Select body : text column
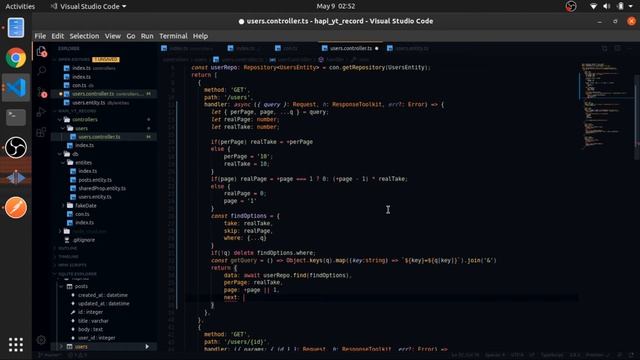The image size is (640, 360). [91, 329]
